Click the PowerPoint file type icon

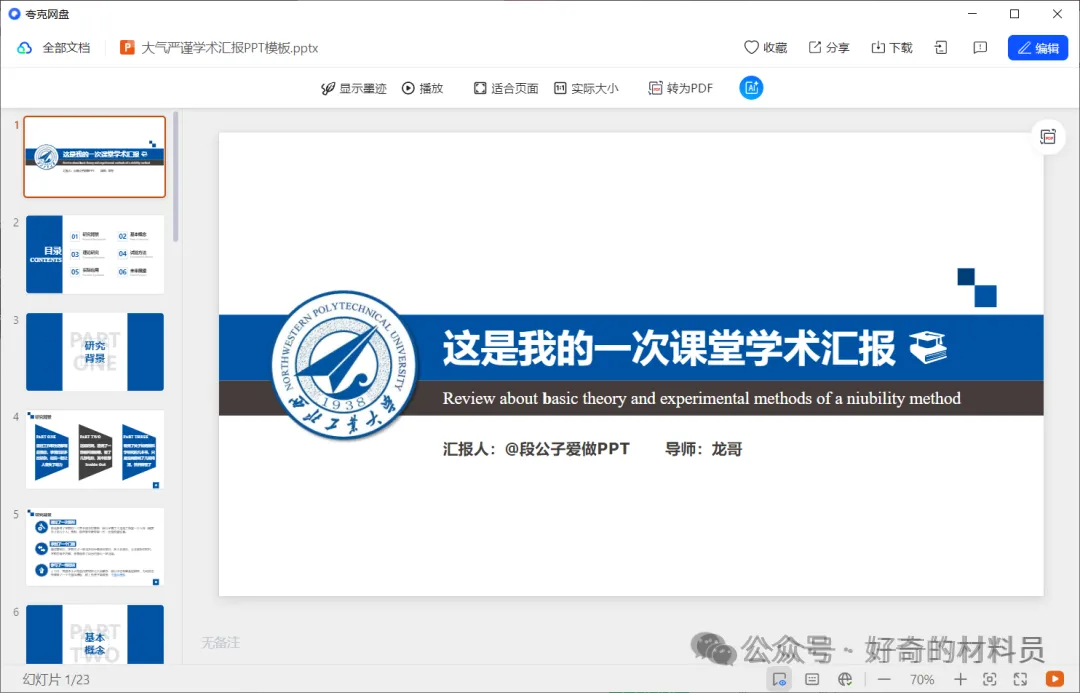coord(127,48)
